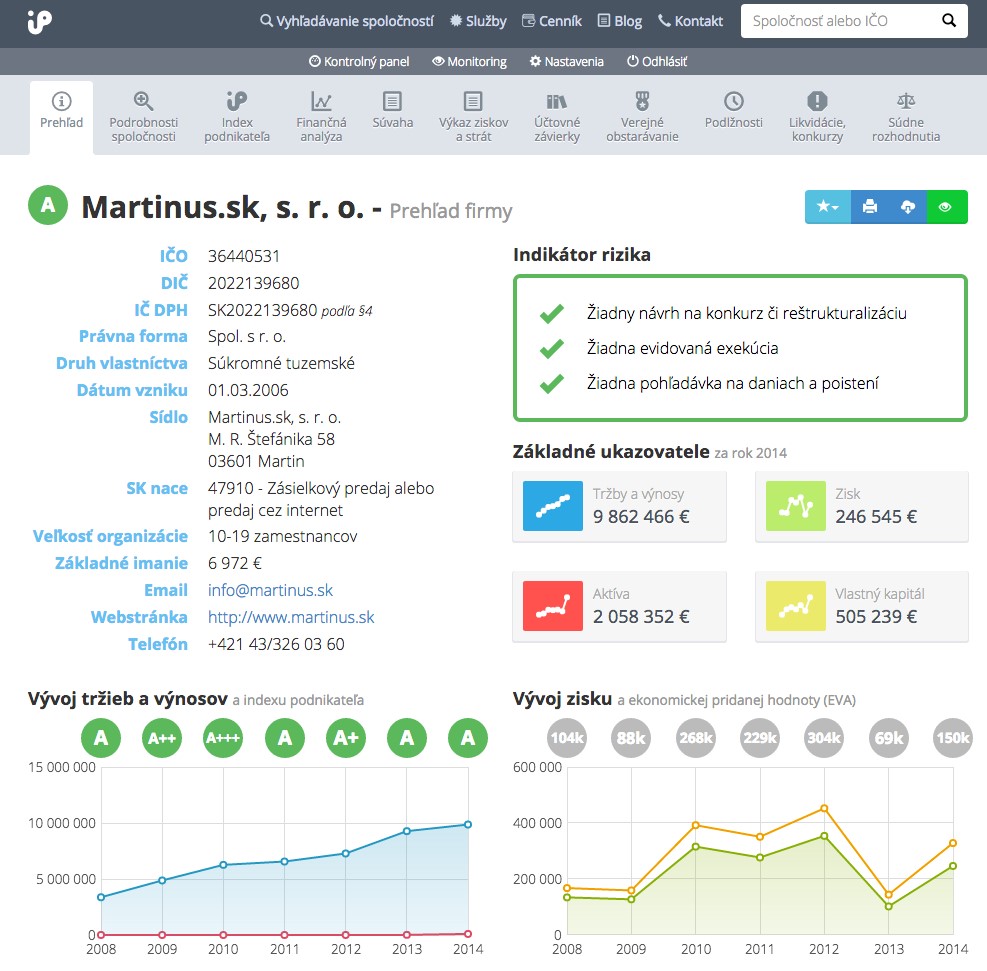Image resolution: width=987 pixels, height=971 pixels.
Task: Click the A++ index badge
Action: click(162, 738)
